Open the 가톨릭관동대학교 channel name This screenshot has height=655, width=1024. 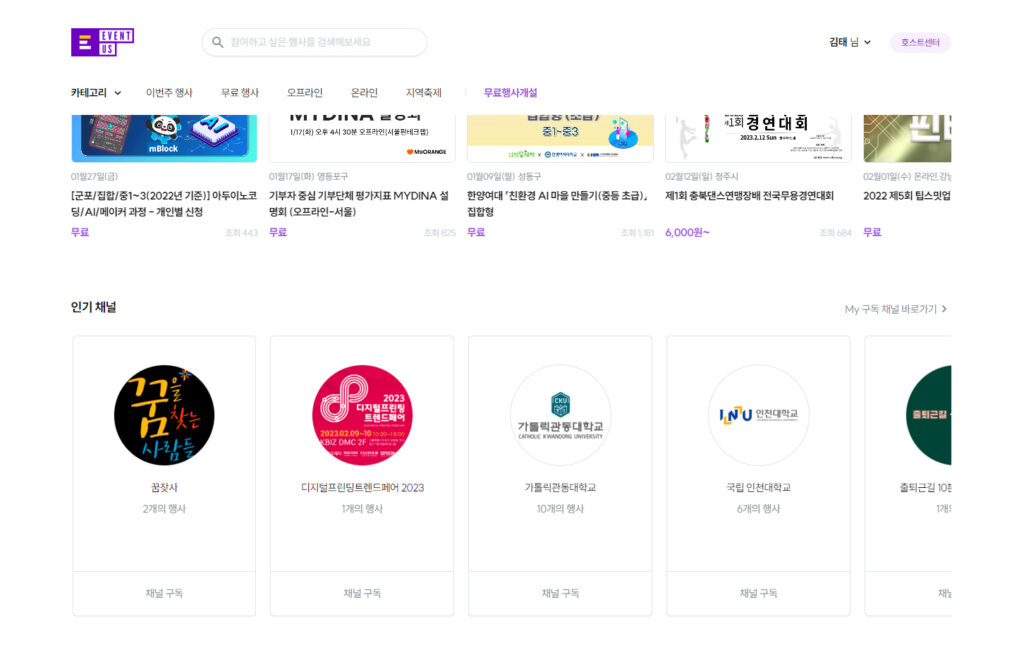click(560, 488)
